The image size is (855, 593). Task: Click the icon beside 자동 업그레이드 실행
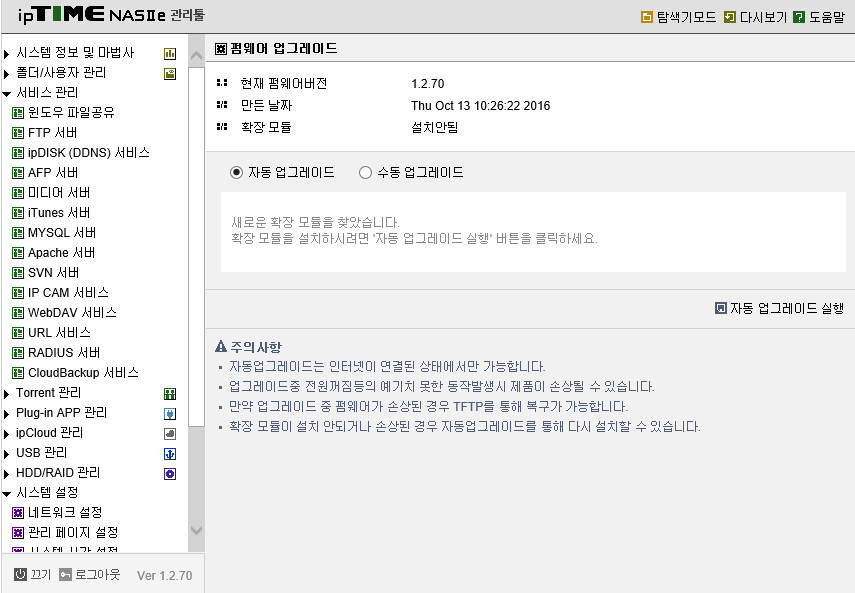coord(721,308)
